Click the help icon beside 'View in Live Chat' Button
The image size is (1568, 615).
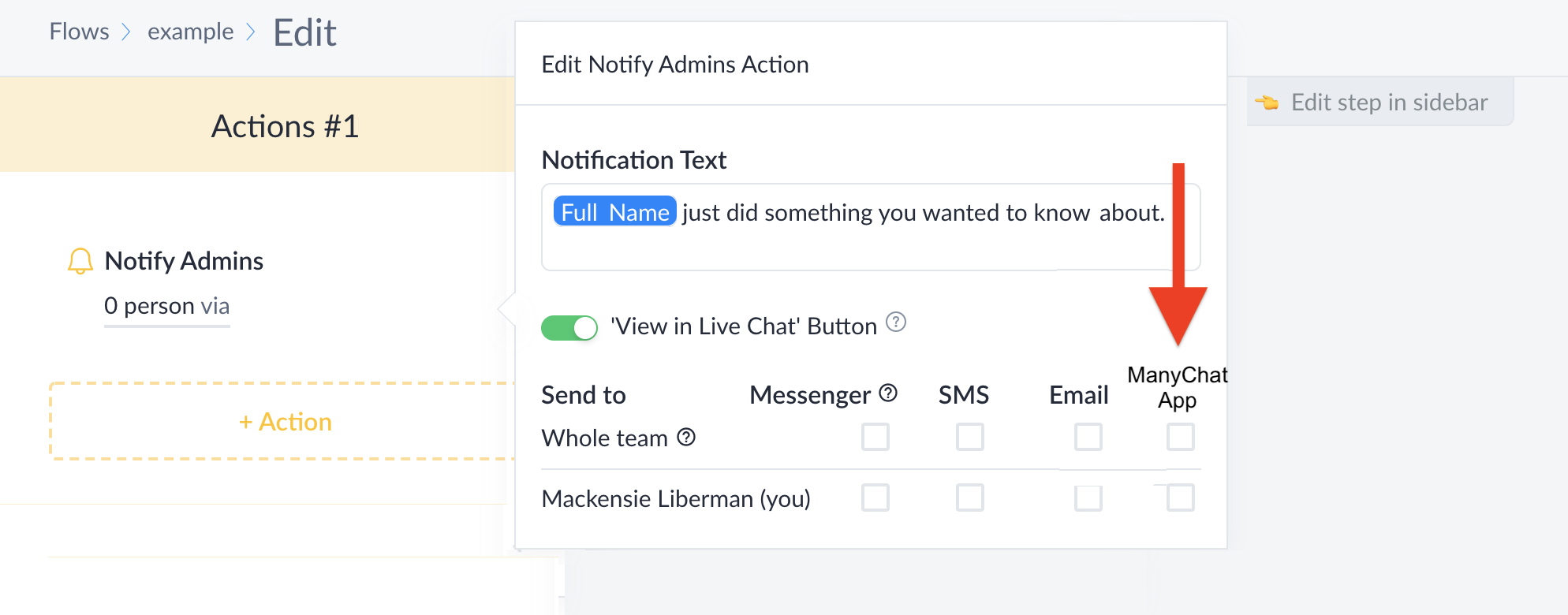click(x=896, y=322)
